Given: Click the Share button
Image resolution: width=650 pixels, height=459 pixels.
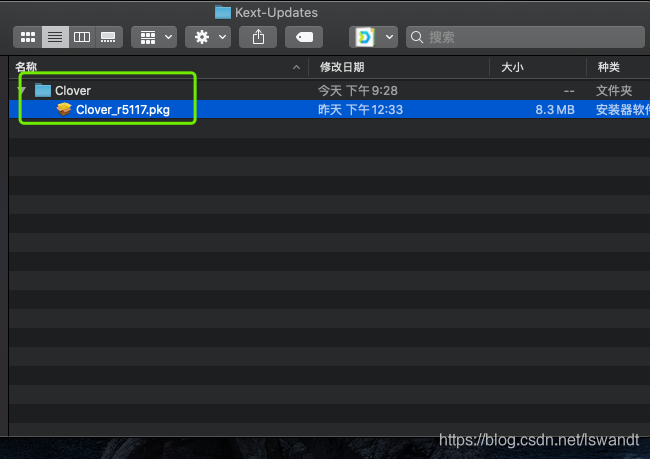Looking at the screenshot, I should (x=258, y=37).
